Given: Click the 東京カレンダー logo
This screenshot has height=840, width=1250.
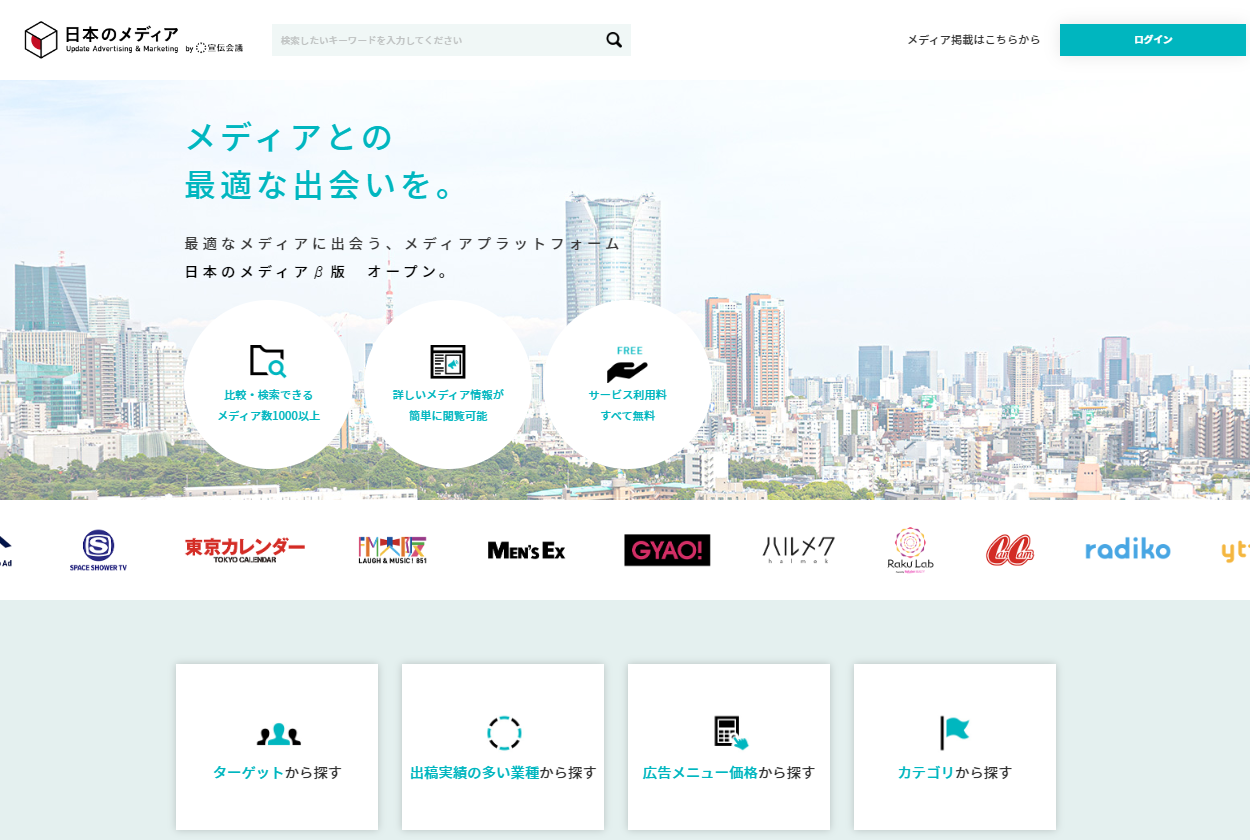Looking at the screenshot, I should pos(246,549).
